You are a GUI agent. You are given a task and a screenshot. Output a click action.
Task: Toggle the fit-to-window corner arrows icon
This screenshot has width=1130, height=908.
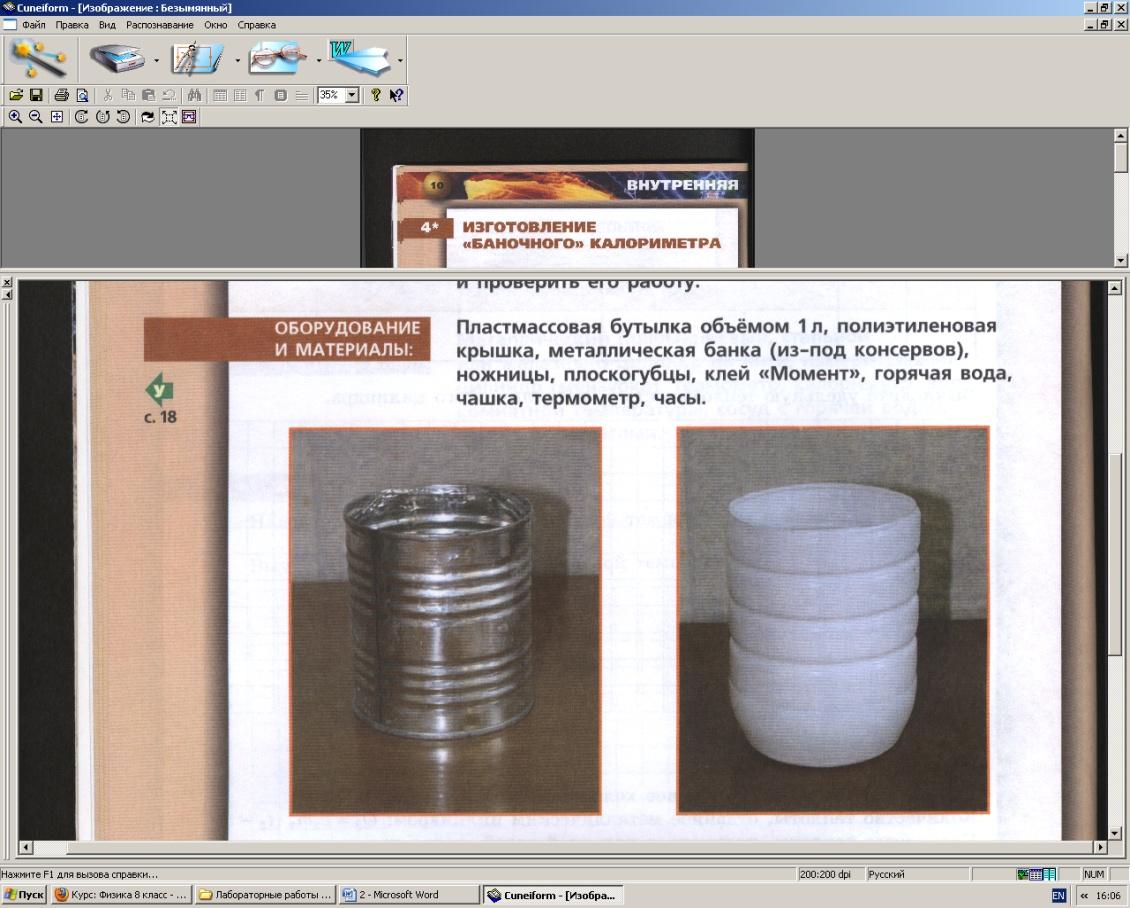click(169, 117)
